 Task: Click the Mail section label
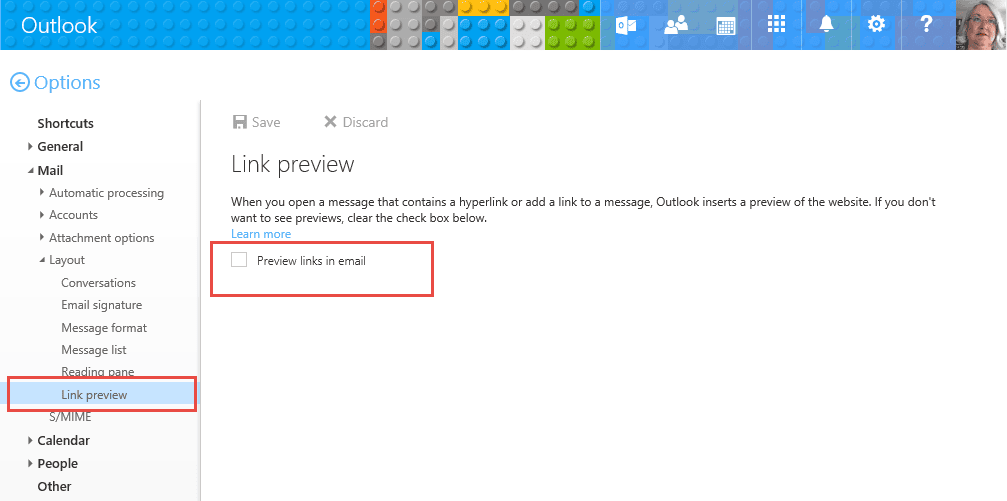(x=50, y=171)
